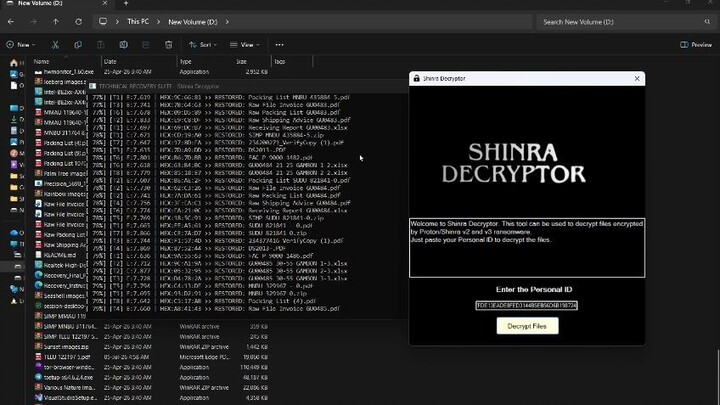This screenshot has width=720, height=405.
Task: Click the This PC monitor icon in address bar
Action: 103,22
